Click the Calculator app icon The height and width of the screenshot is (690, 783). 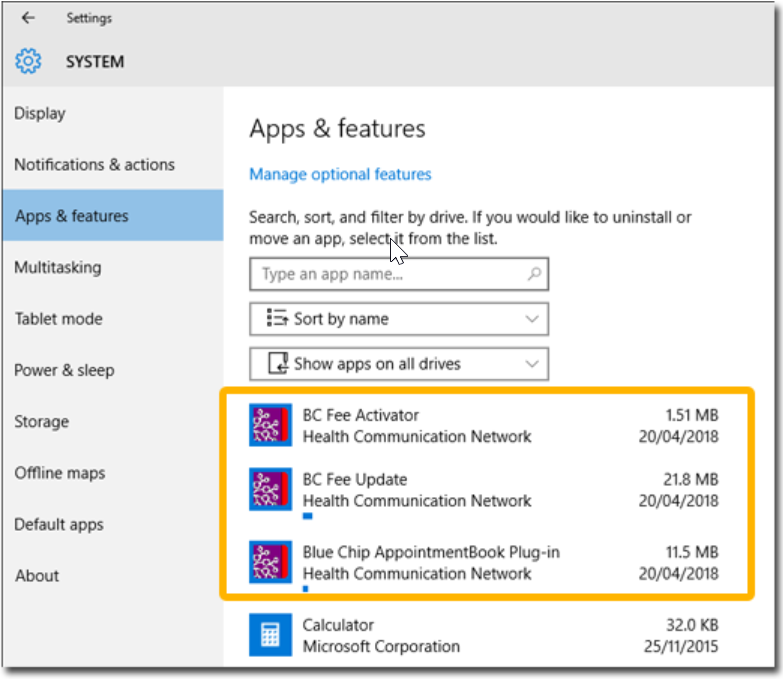click(270, 635)
